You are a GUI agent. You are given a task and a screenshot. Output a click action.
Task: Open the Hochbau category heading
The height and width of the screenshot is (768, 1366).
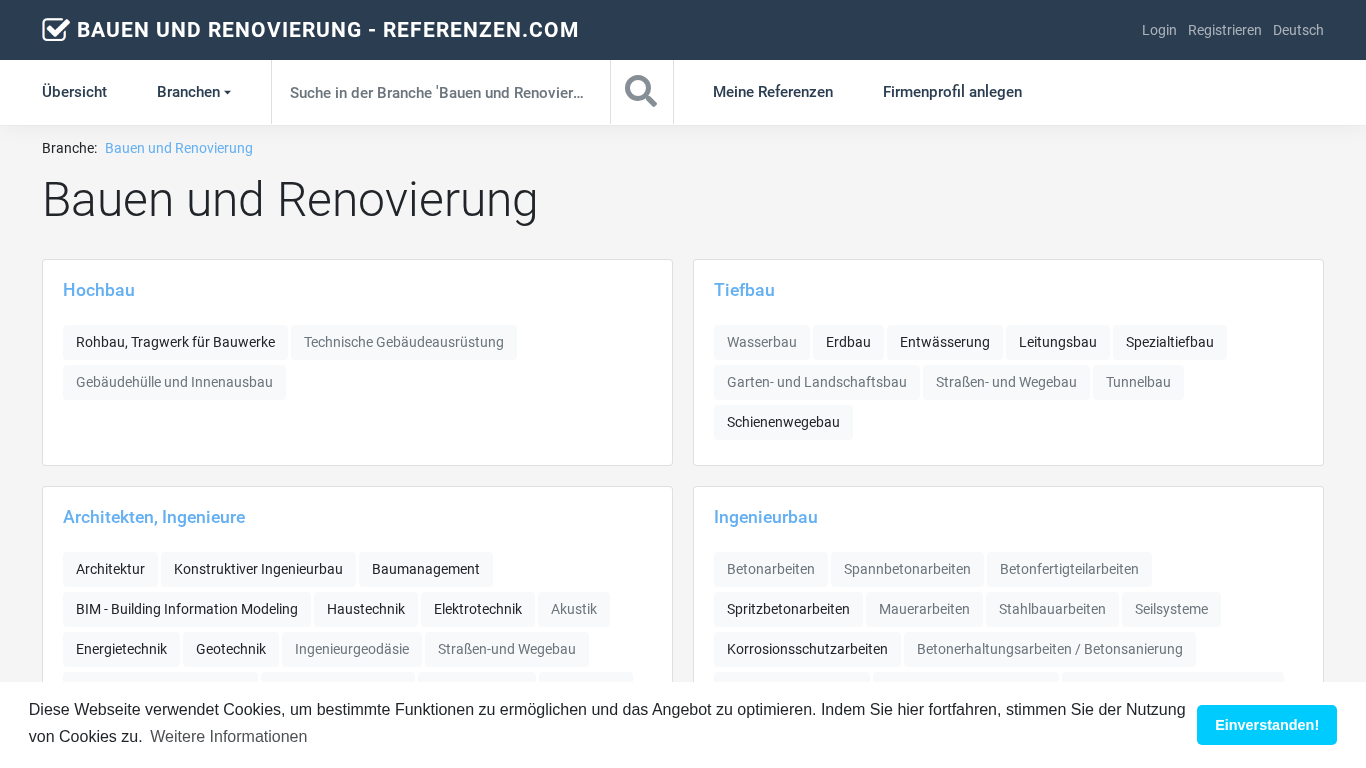coord(99,290)
